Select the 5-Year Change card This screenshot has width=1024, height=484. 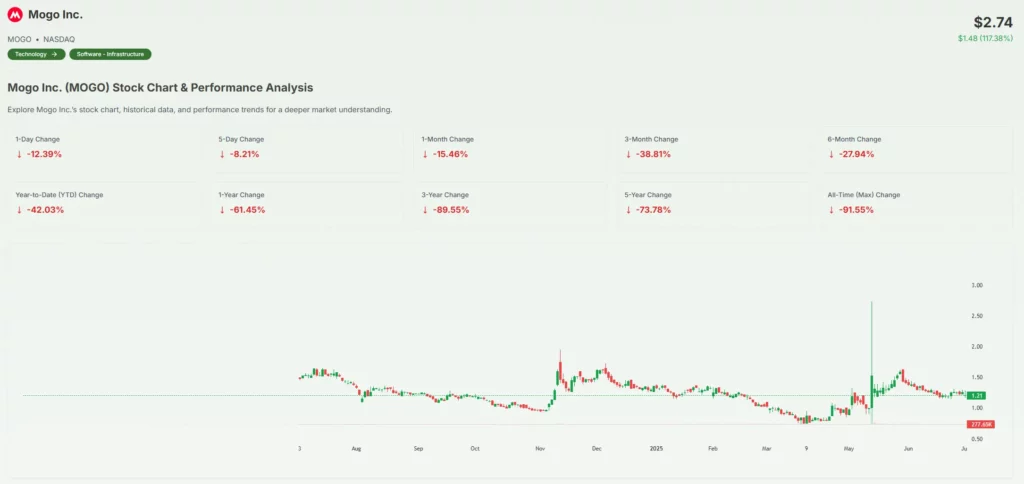click(x=714, y=203)
